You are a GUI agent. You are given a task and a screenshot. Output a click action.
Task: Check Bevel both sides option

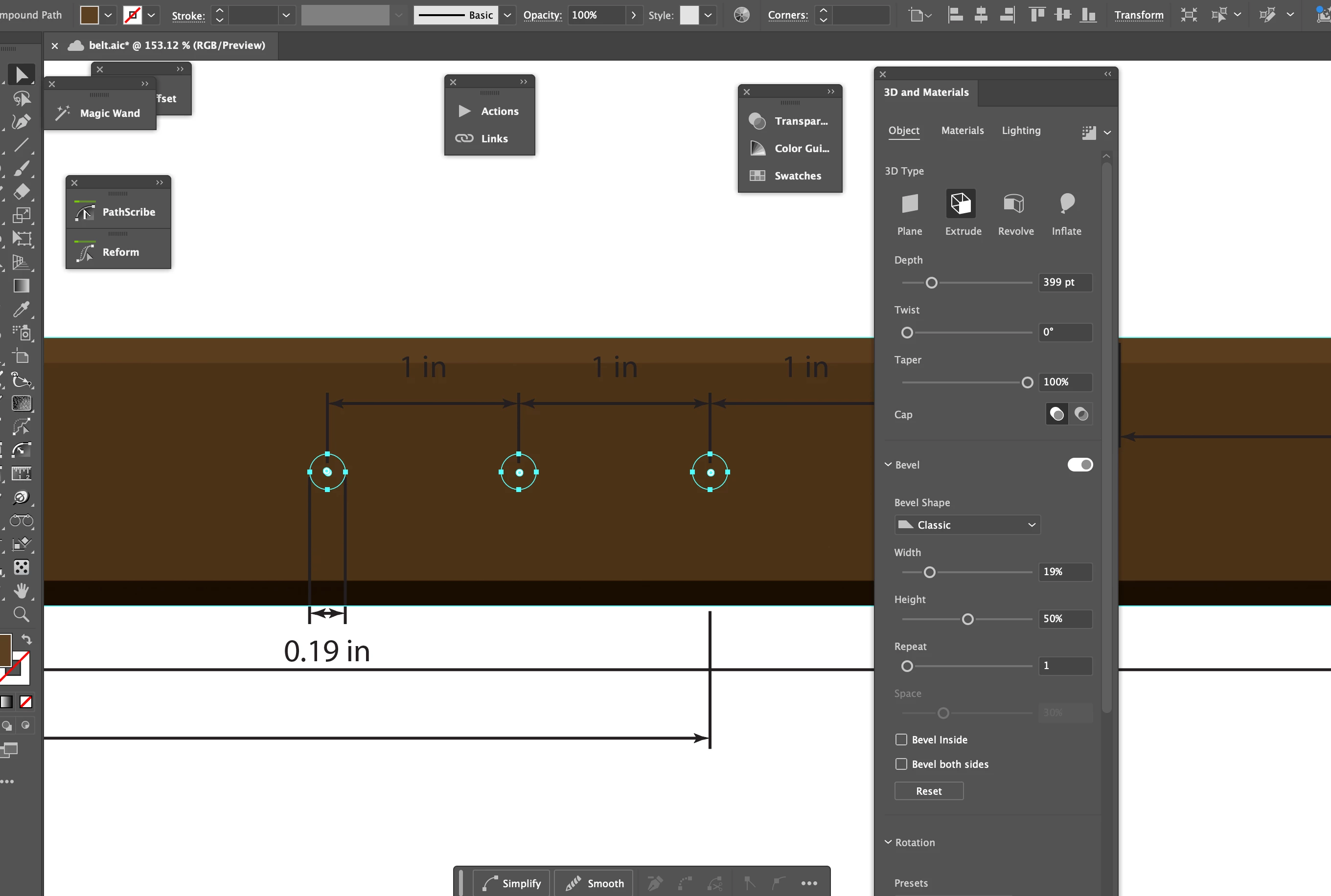pyautogui.click(x=901, y=764)
